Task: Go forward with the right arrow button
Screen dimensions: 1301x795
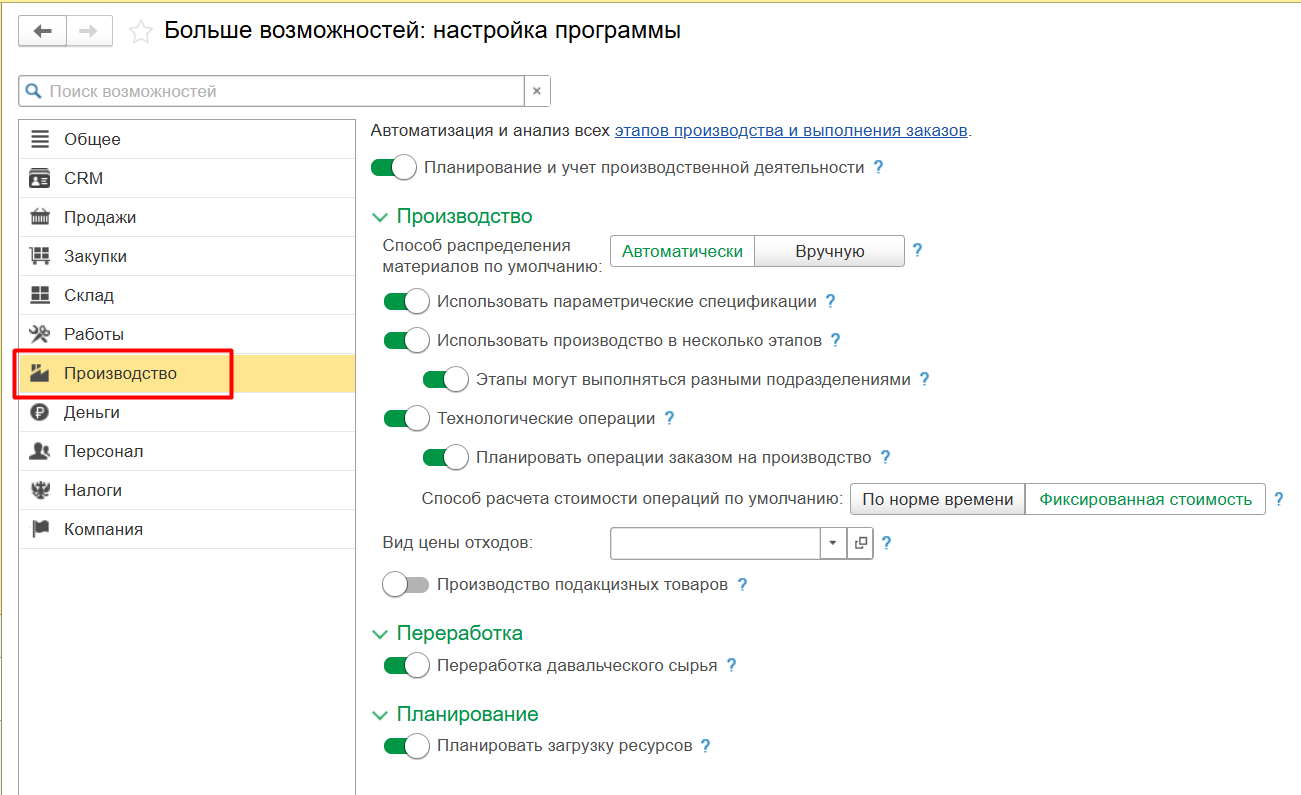Action: point(89,32)
